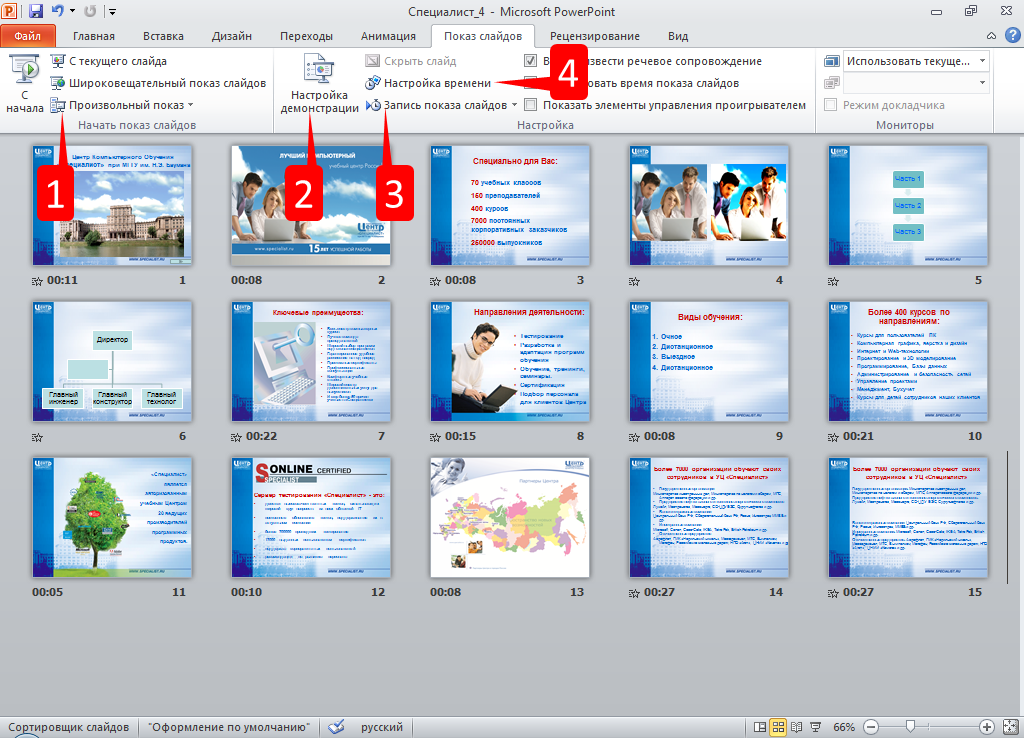Viewport: 1024px width, 738px height.
Task: Click the Undo arrow icon
Action: click(58, 12)
